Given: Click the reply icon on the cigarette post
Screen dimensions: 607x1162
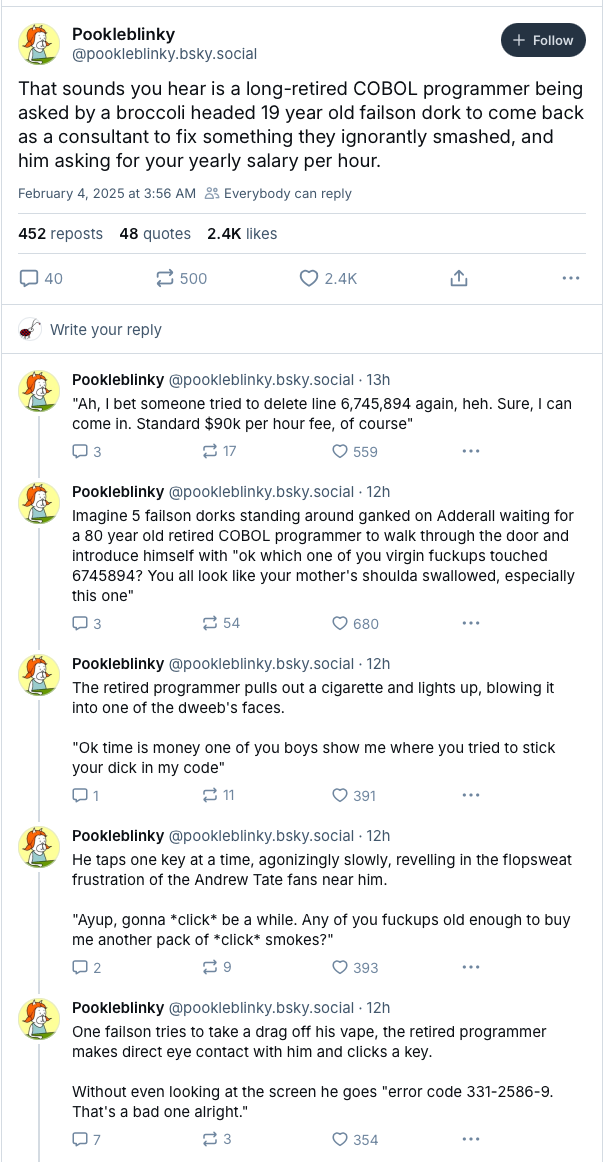Looking at the screenshot, I should click(81, 795).
